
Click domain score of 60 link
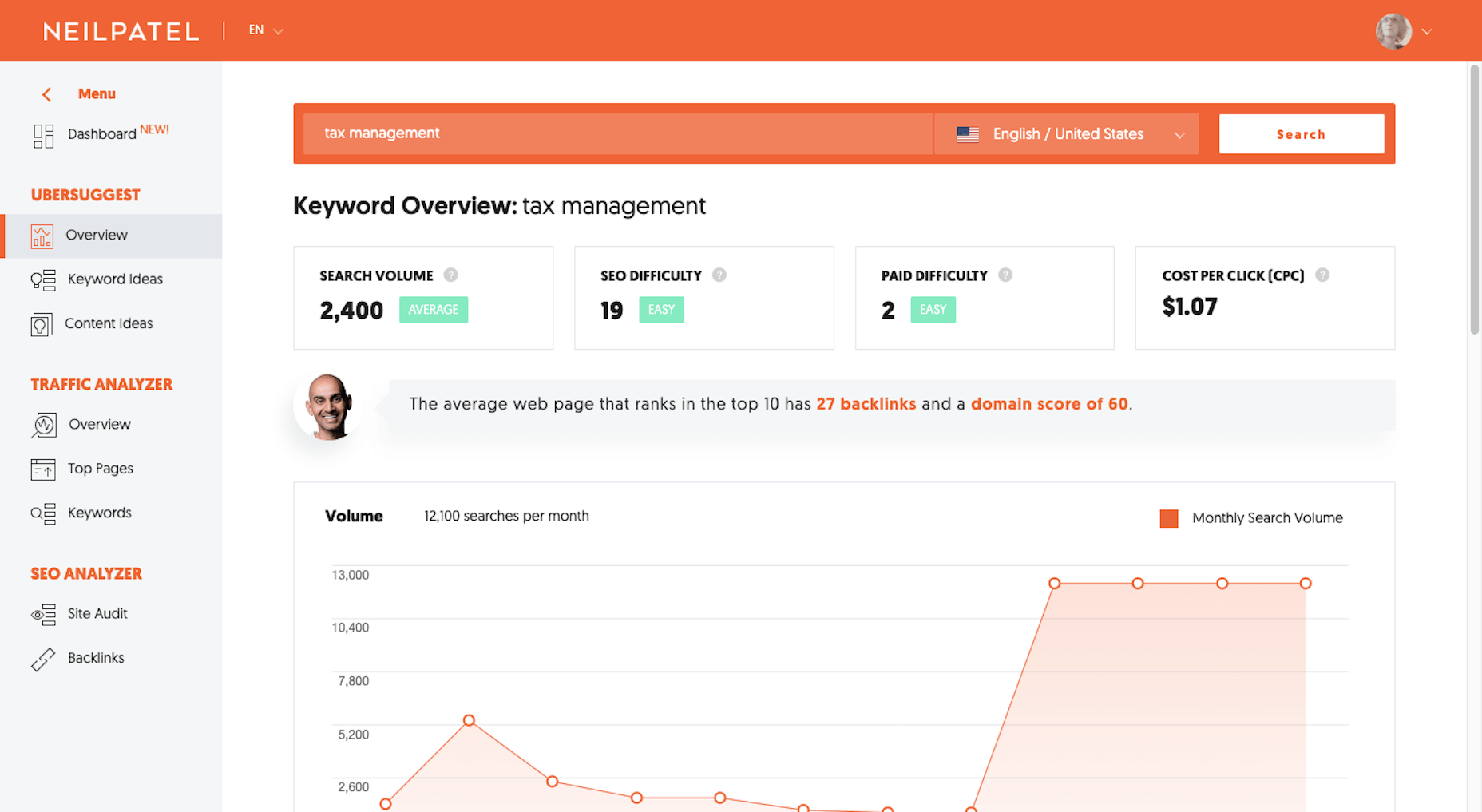pyautogui.click(x=1049, y=404)
